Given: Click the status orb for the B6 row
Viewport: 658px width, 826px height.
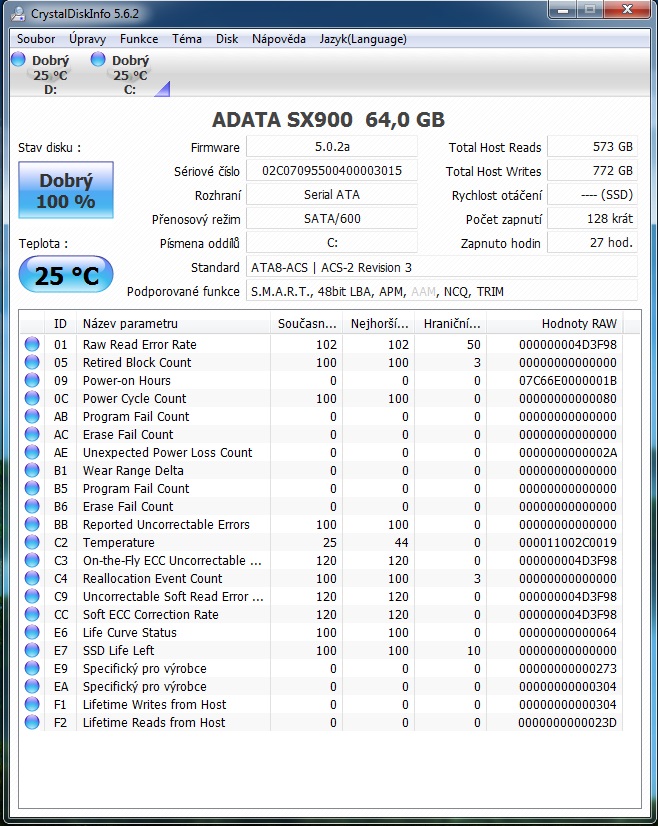Looking at the screenshot, I should click(x=32, y=506).
